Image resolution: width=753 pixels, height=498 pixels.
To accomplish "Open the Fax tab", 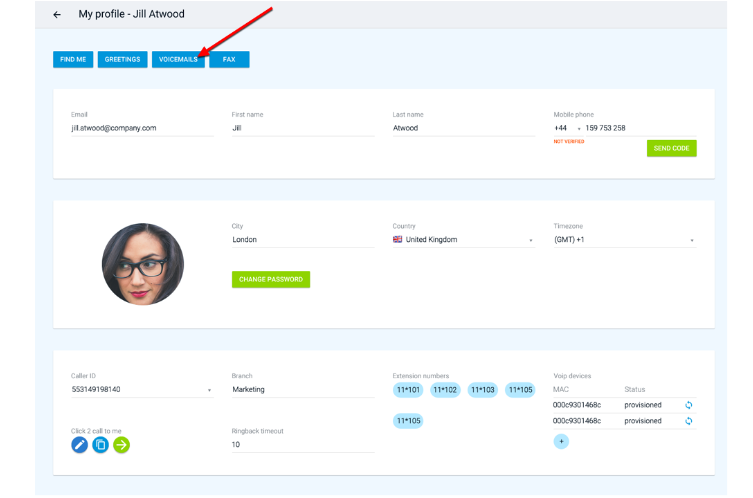I will 229,60.
